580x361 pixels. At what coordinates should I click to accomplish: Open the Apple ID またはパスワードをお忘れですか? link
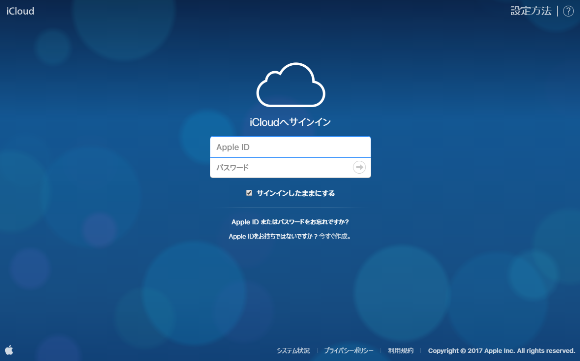click(290, 222)
